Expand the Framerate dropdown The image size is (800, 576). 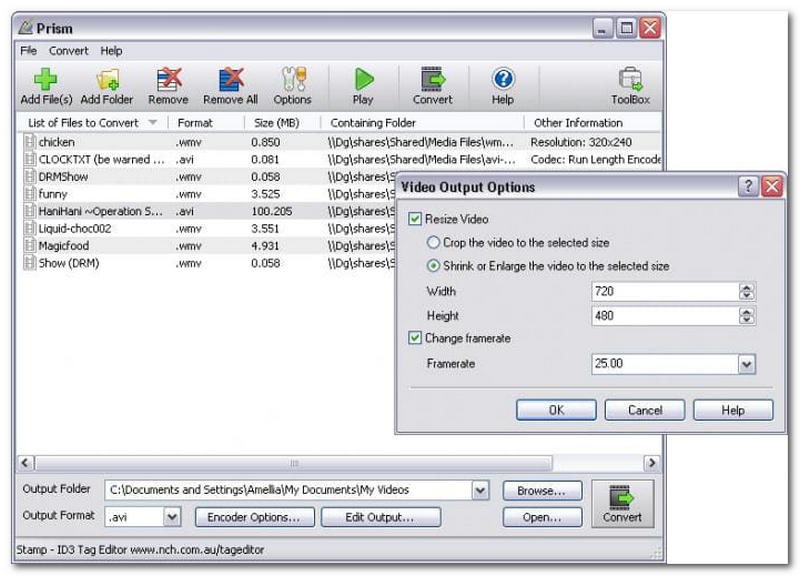pos(746,365)
